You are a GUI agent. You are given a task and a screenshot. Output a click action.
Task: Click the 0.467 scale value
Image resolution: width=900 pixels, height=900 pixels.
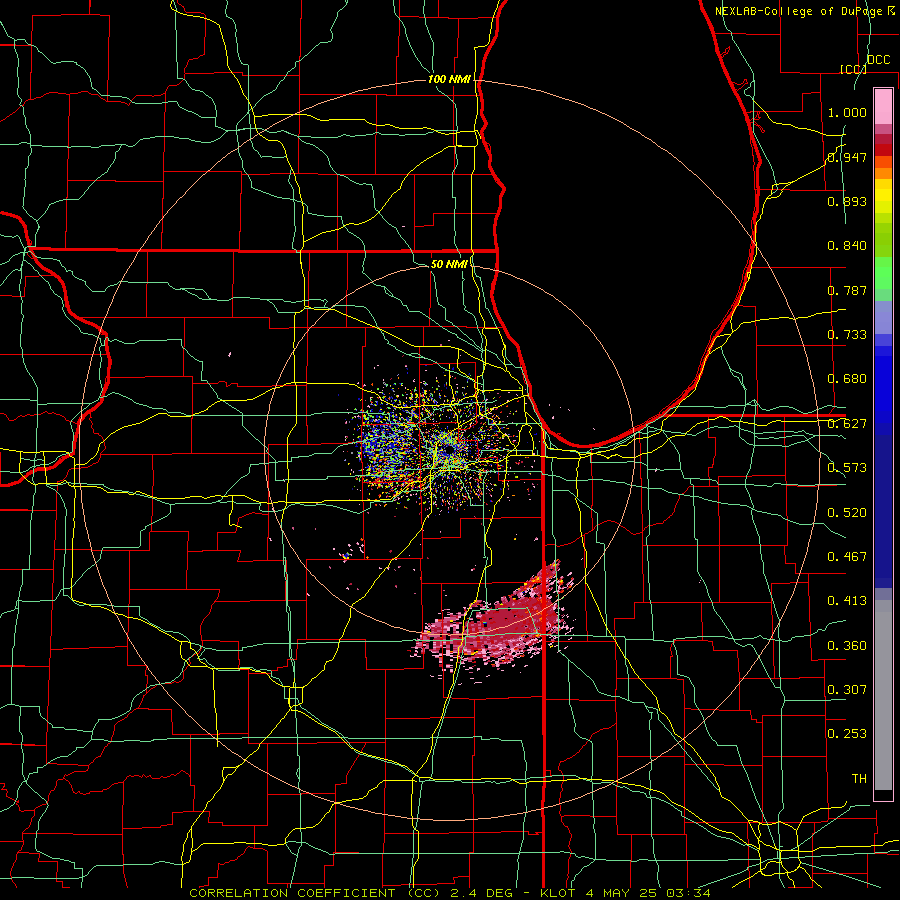(847, 557)
